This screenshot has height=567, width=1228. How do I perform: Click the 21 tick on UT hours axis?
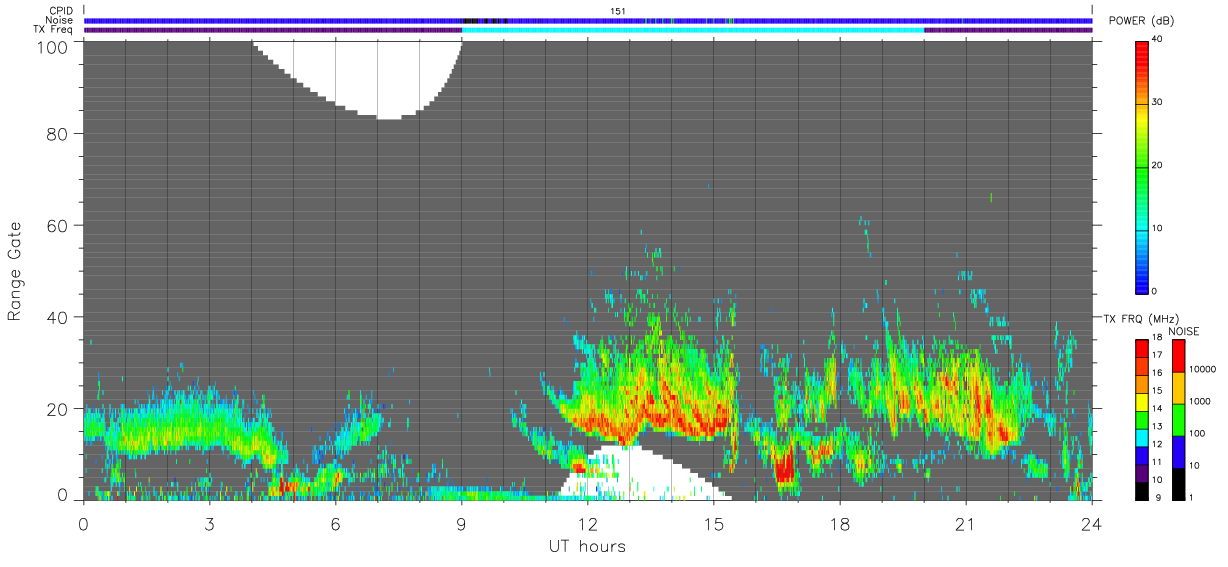966,525
